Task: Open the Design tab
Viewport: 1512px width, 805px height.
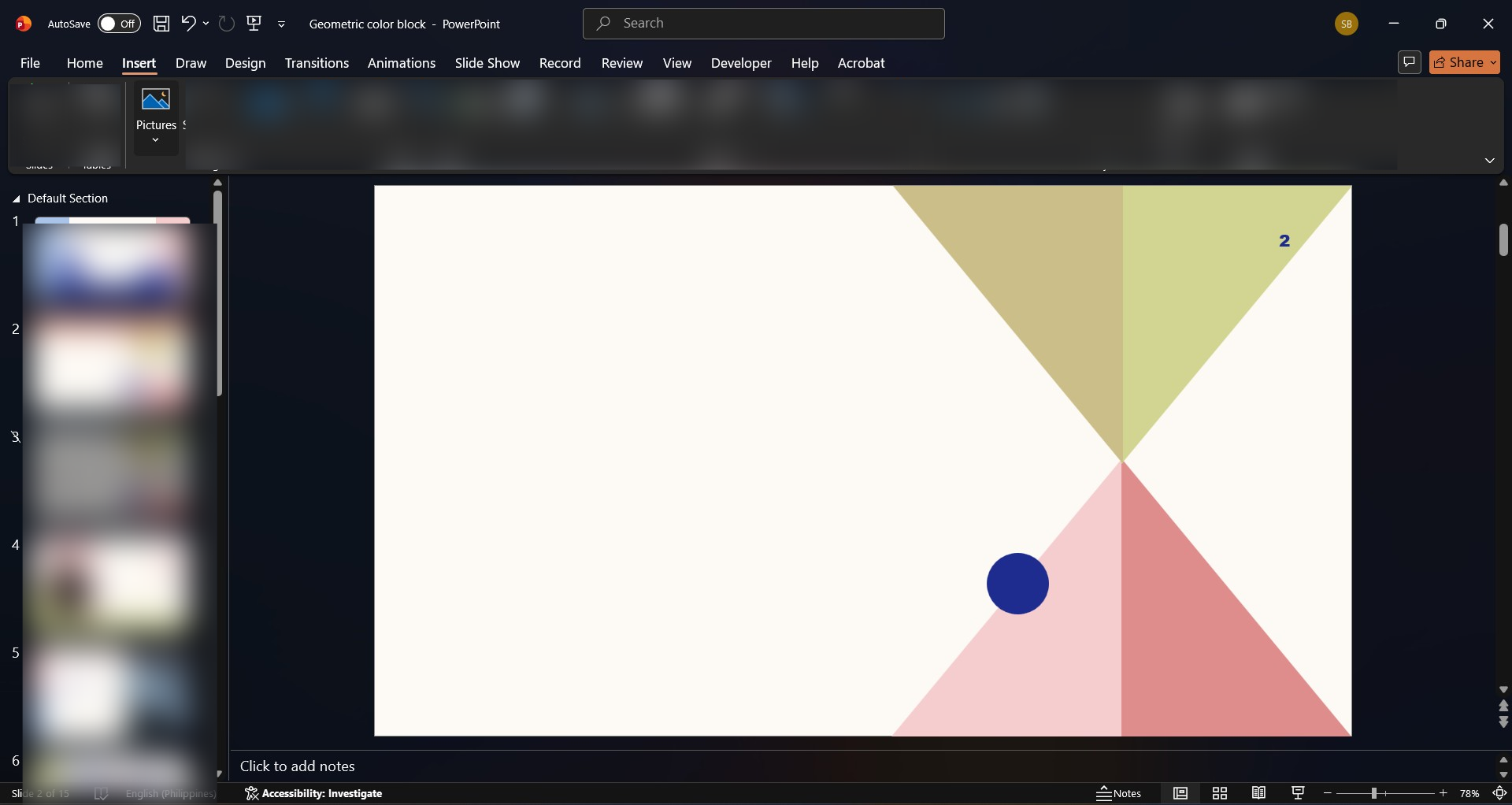Action: [245, 63]
